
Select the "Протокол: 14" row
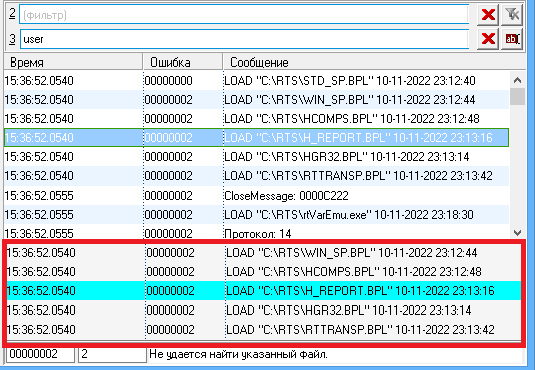point(257,233)
